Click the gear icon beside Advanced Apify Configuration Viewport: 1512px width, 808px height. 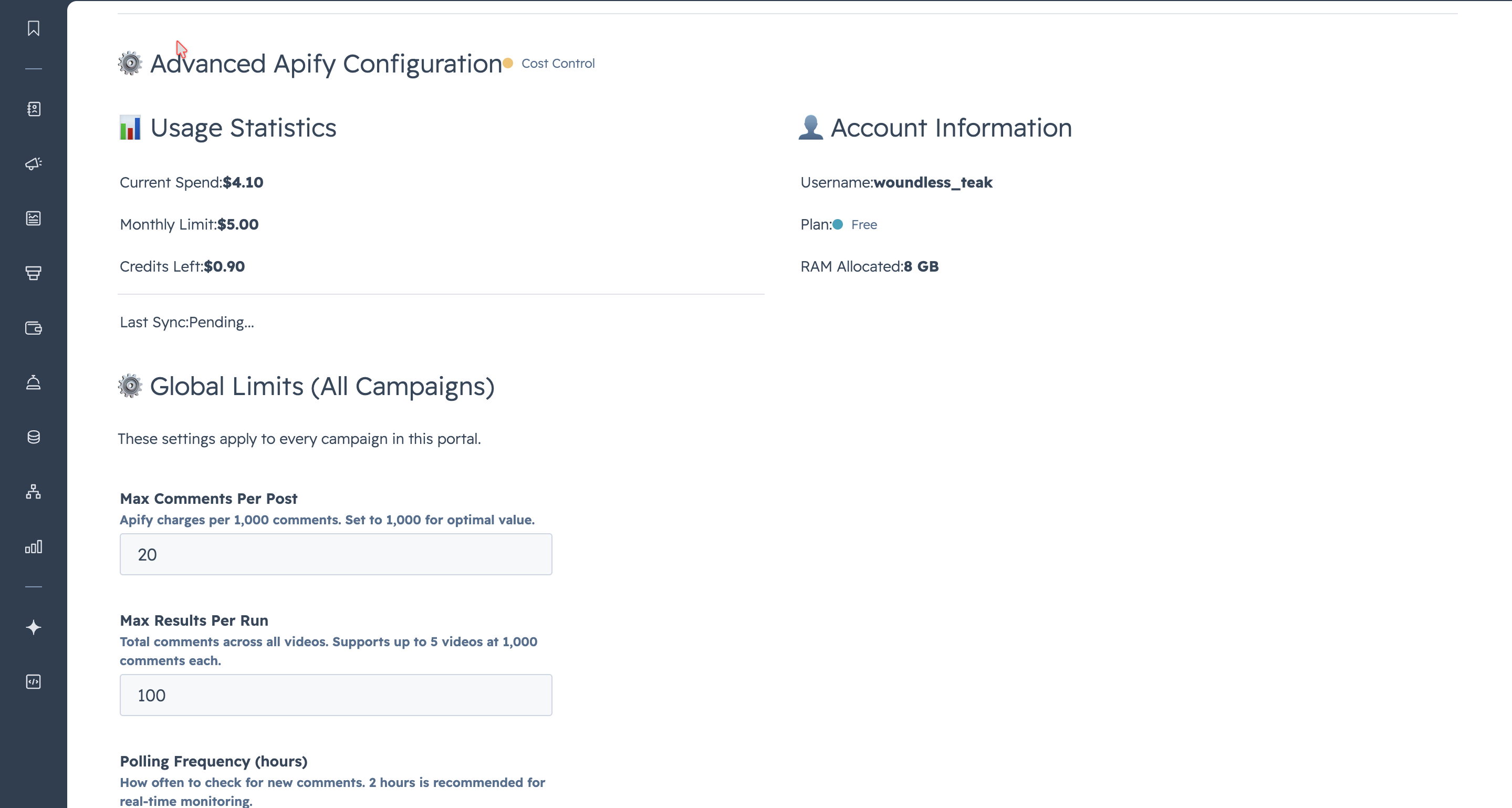[130, 64]
